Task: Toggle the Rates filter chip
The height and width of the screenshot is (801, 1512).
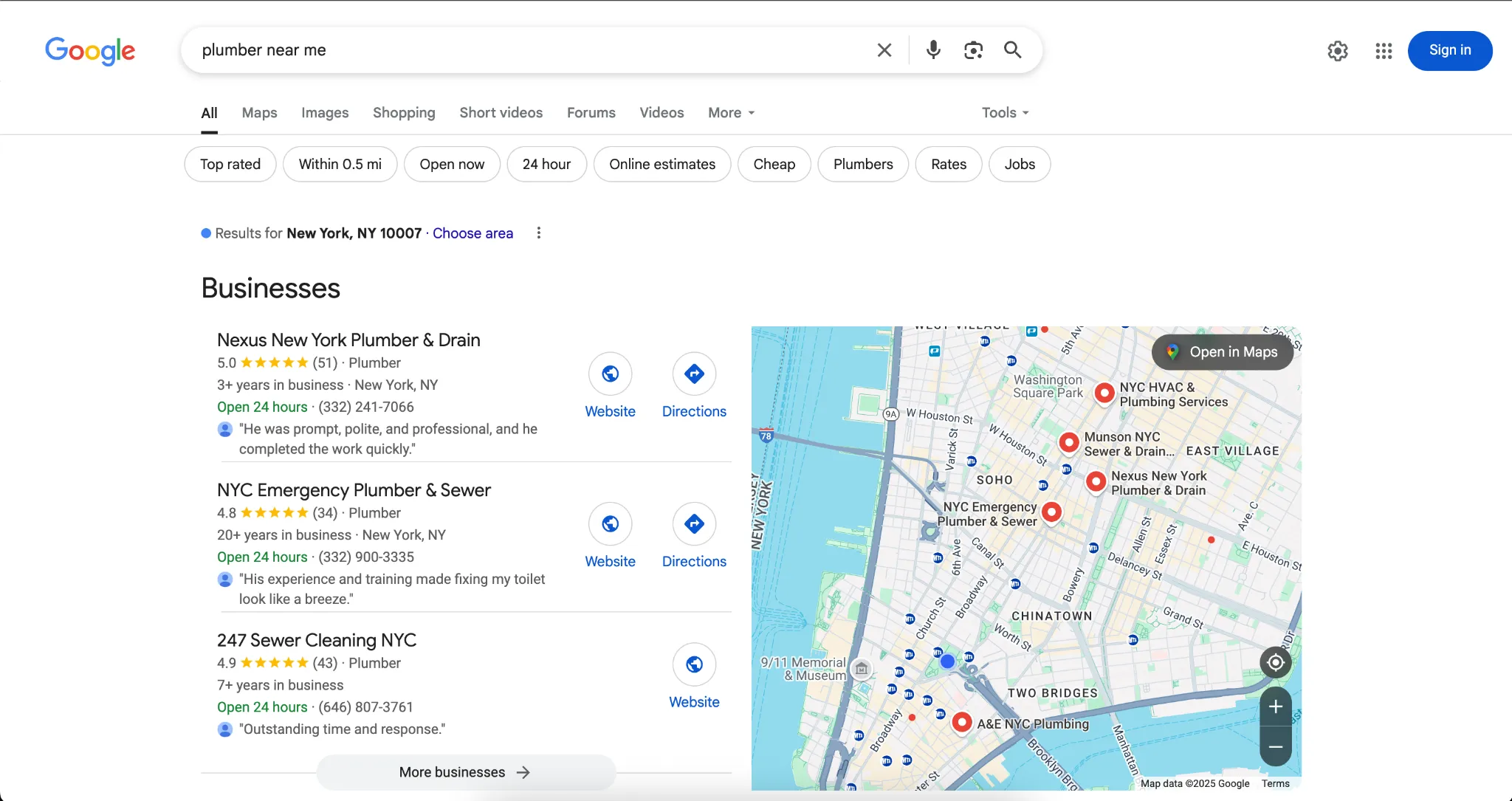Action: click(x=949, y=164)
